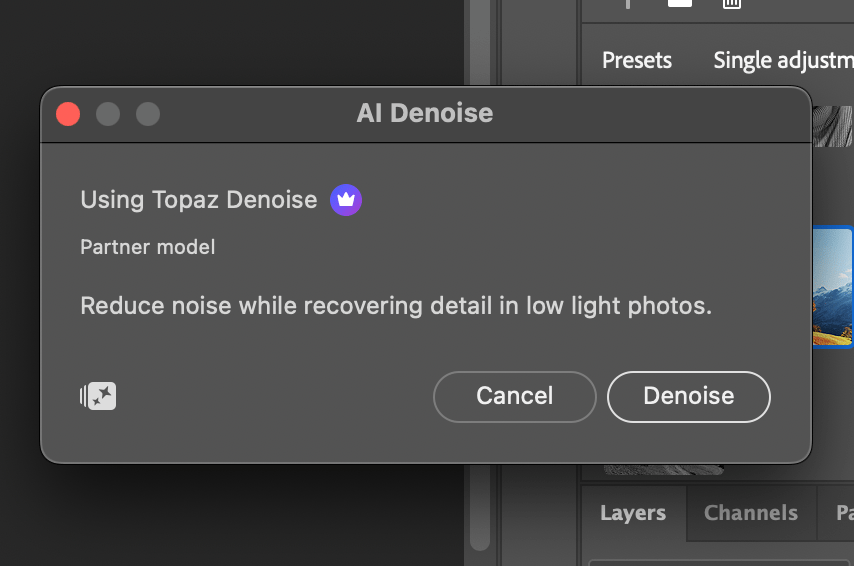Click the AI Denoise dialog title
The width and height of the screenshot is (854, 566).
point(425,113)
